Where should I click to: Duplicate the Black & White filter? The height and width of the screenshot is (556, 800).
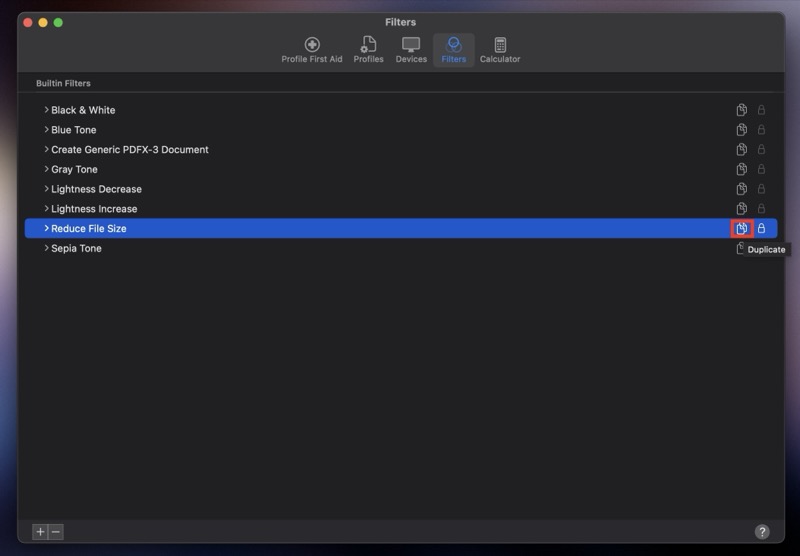pos(741,110)
